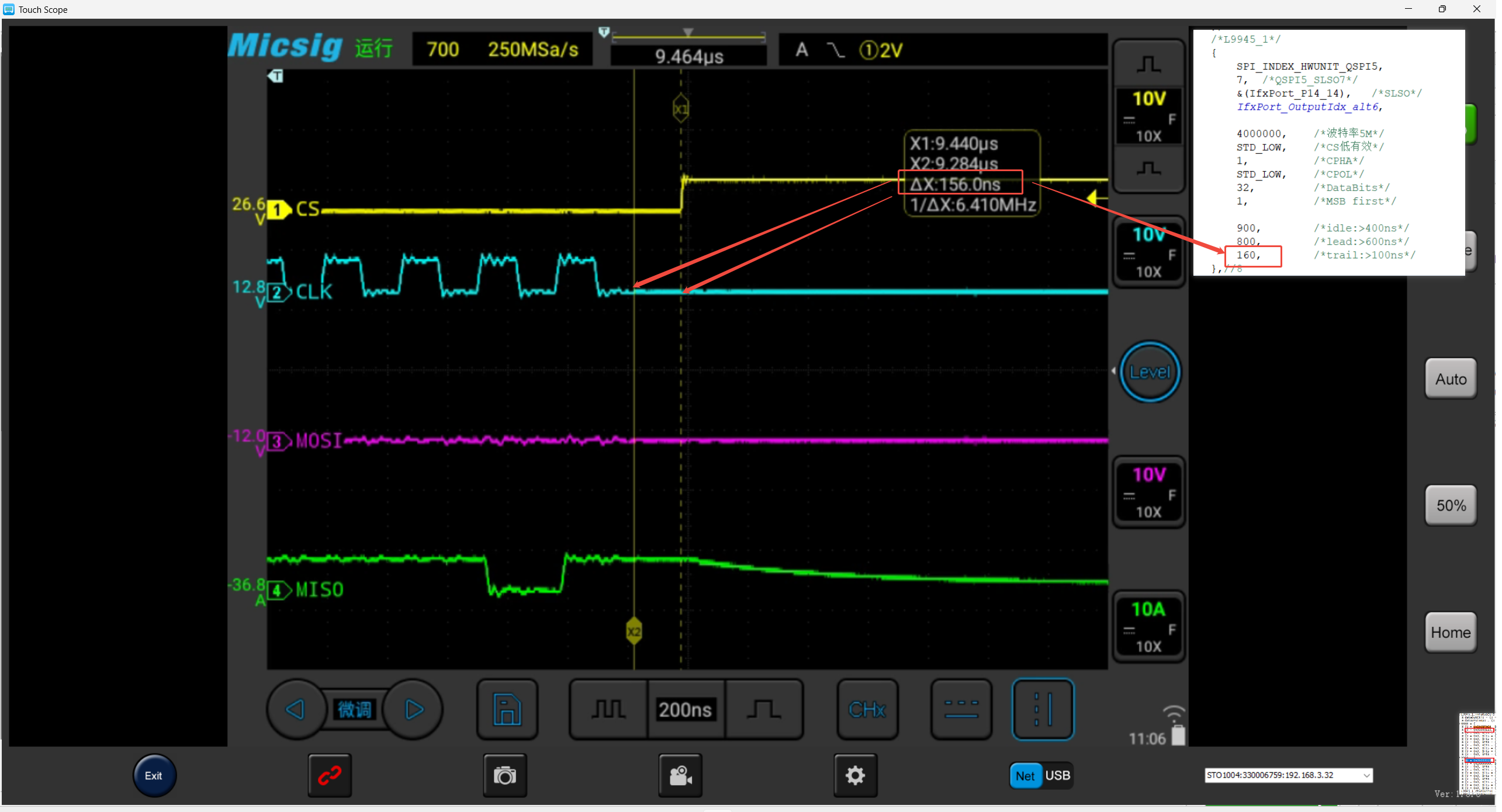Open settings with the gear icon
The image size is (1502, 812).
(x=856, y=776)
